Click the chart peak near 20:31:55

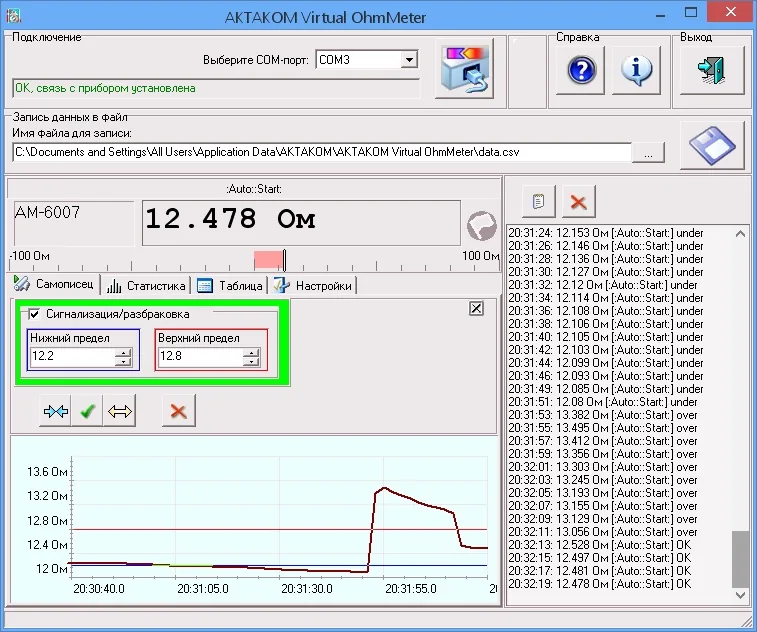[384, 488]
